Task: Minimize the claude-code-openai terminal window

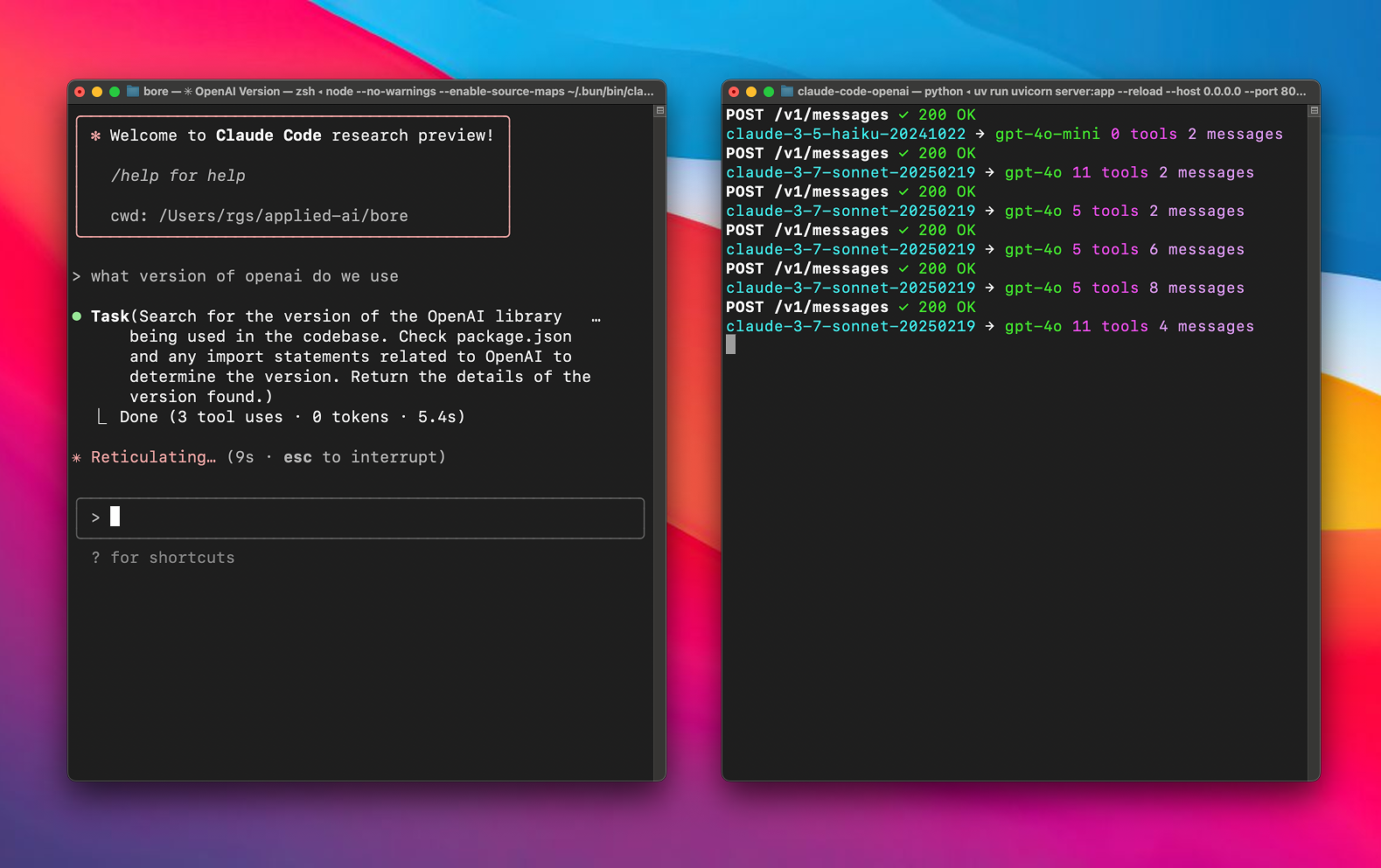Action: [x=751, y=92]
